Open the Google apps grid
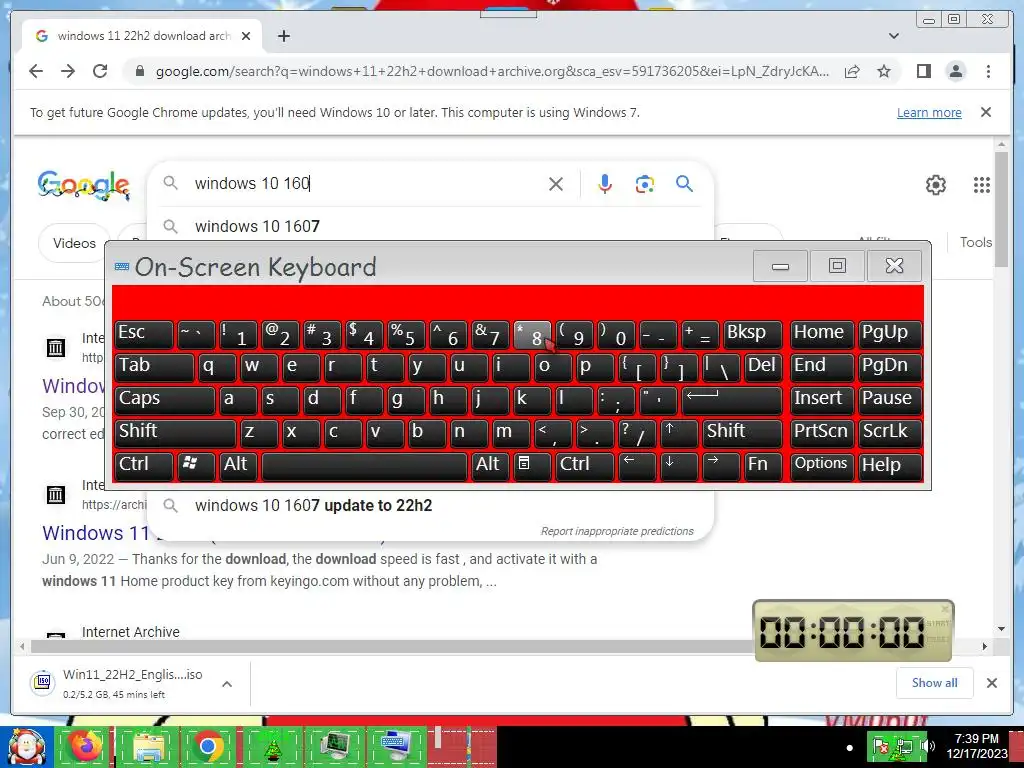The image size is (1024, 768). [982, 185]
